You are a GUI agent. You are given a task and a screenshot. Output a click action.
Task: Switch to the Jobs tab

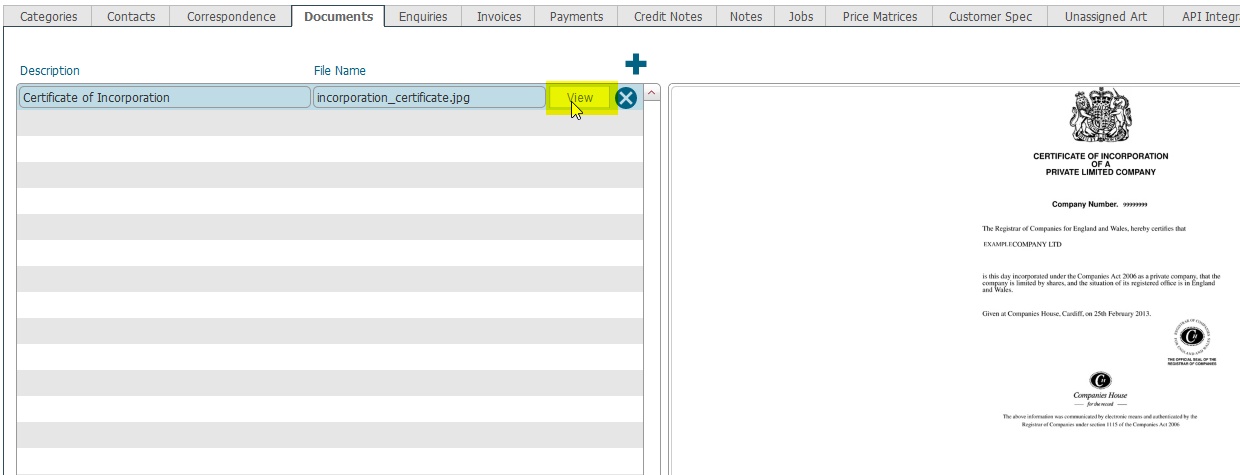pyautogui.click(x=801, y=16)
